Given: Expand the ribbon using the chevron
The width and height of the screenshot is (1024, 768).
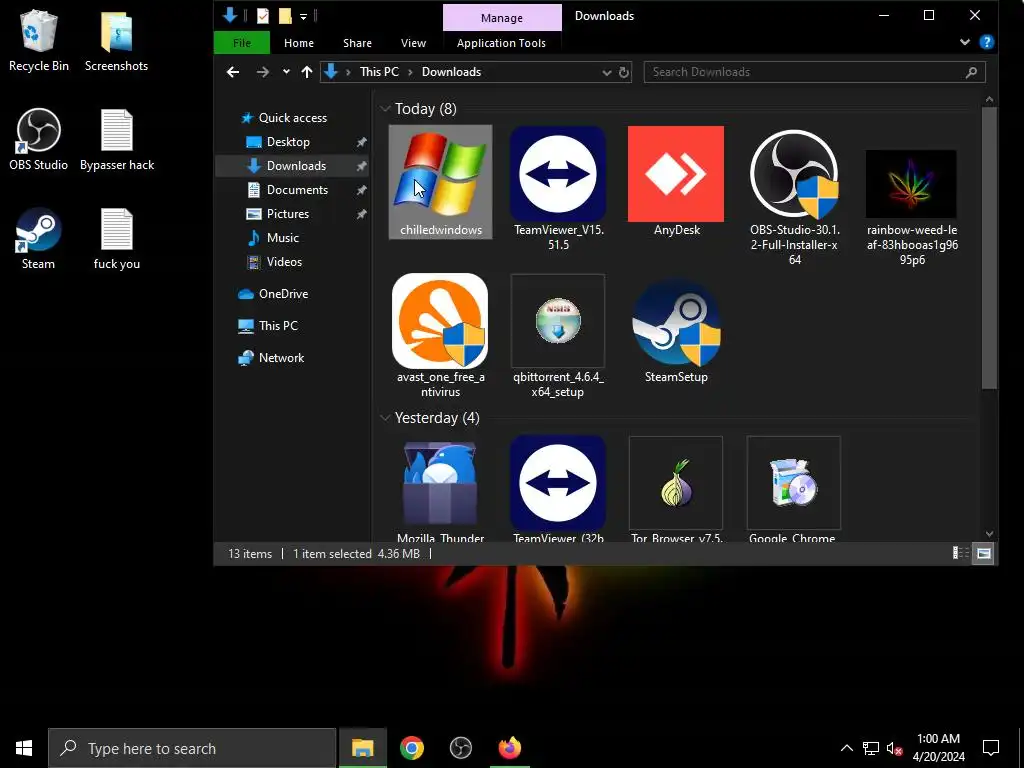Looking at the screenshot, I should [x=965, y=42].
